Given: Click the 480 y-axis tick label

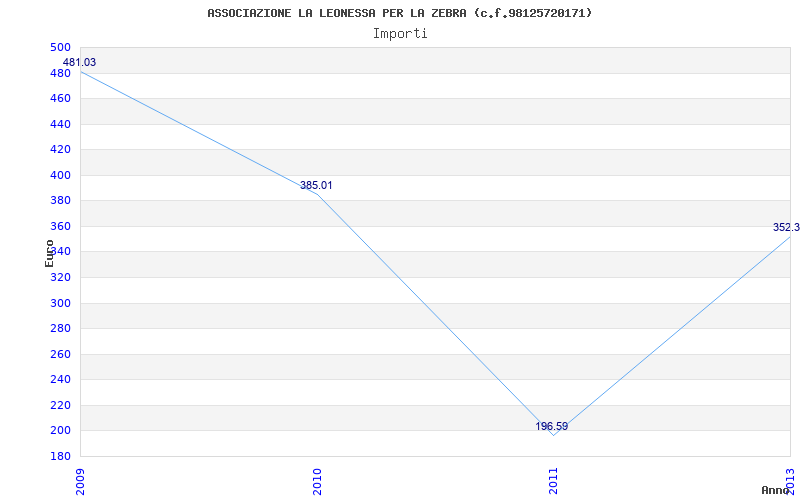Looking at the screenshot, I should [x=60, y=73].
